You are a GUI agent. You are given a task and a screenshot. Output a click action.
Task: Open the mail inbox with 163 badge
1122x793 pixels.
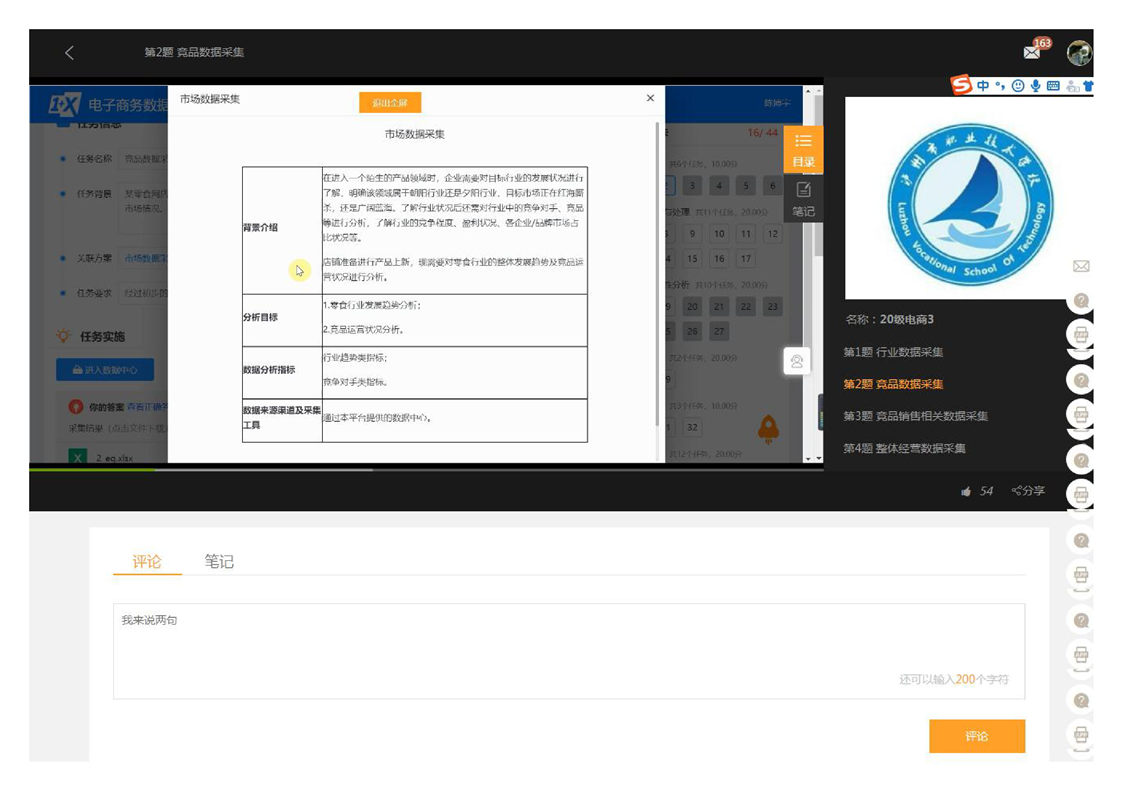tap(1032, 52)
